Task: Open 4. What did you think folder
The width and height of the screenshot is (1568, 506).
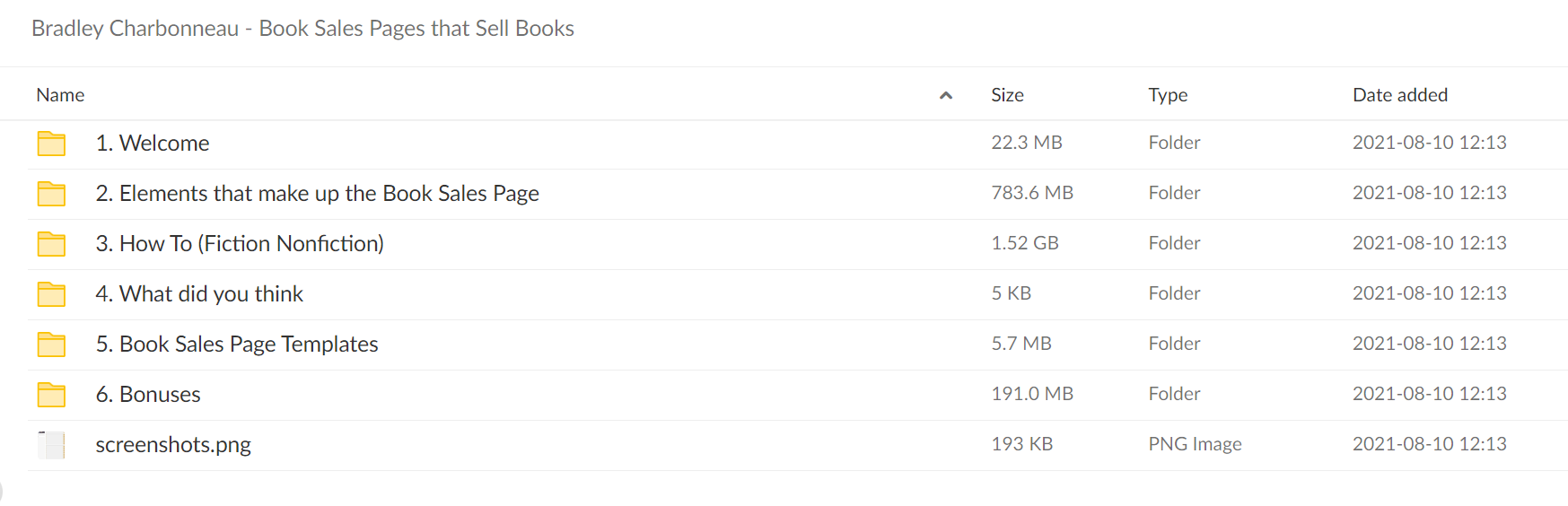Action: (199, 294)
